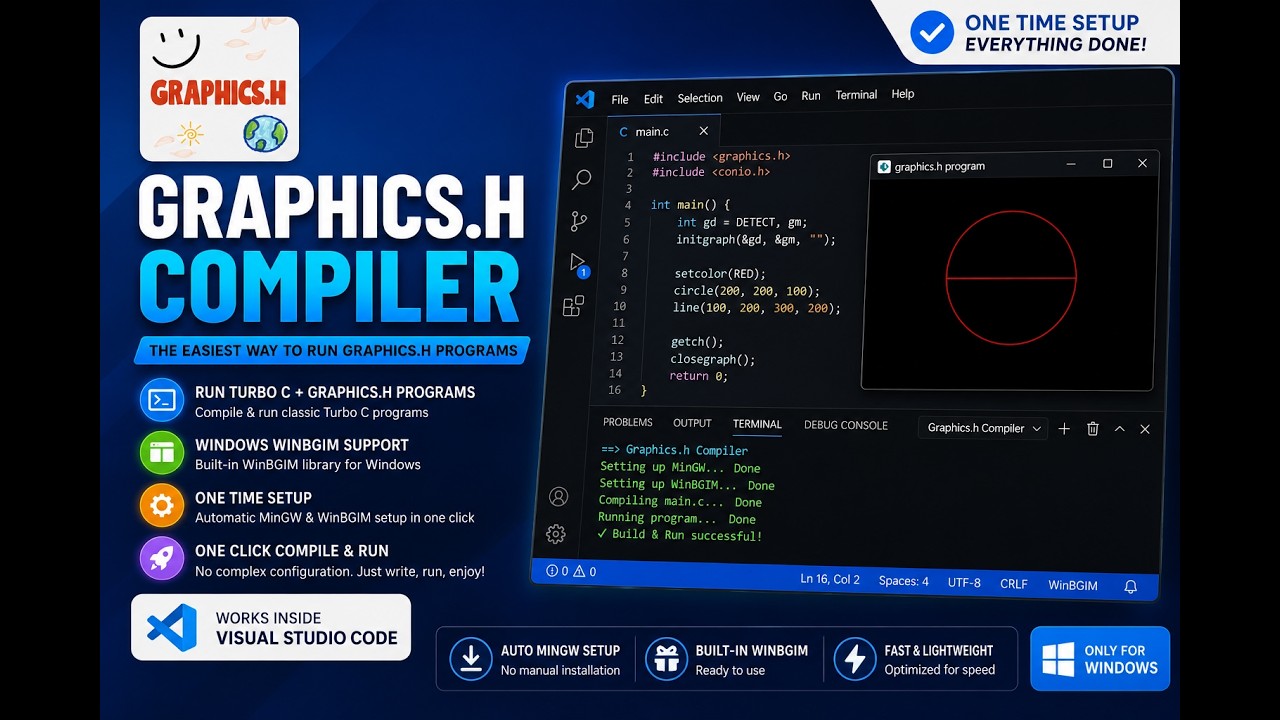Open the File menu
The width and height of the screenshot is (1280, 720).
click(620, 99)
